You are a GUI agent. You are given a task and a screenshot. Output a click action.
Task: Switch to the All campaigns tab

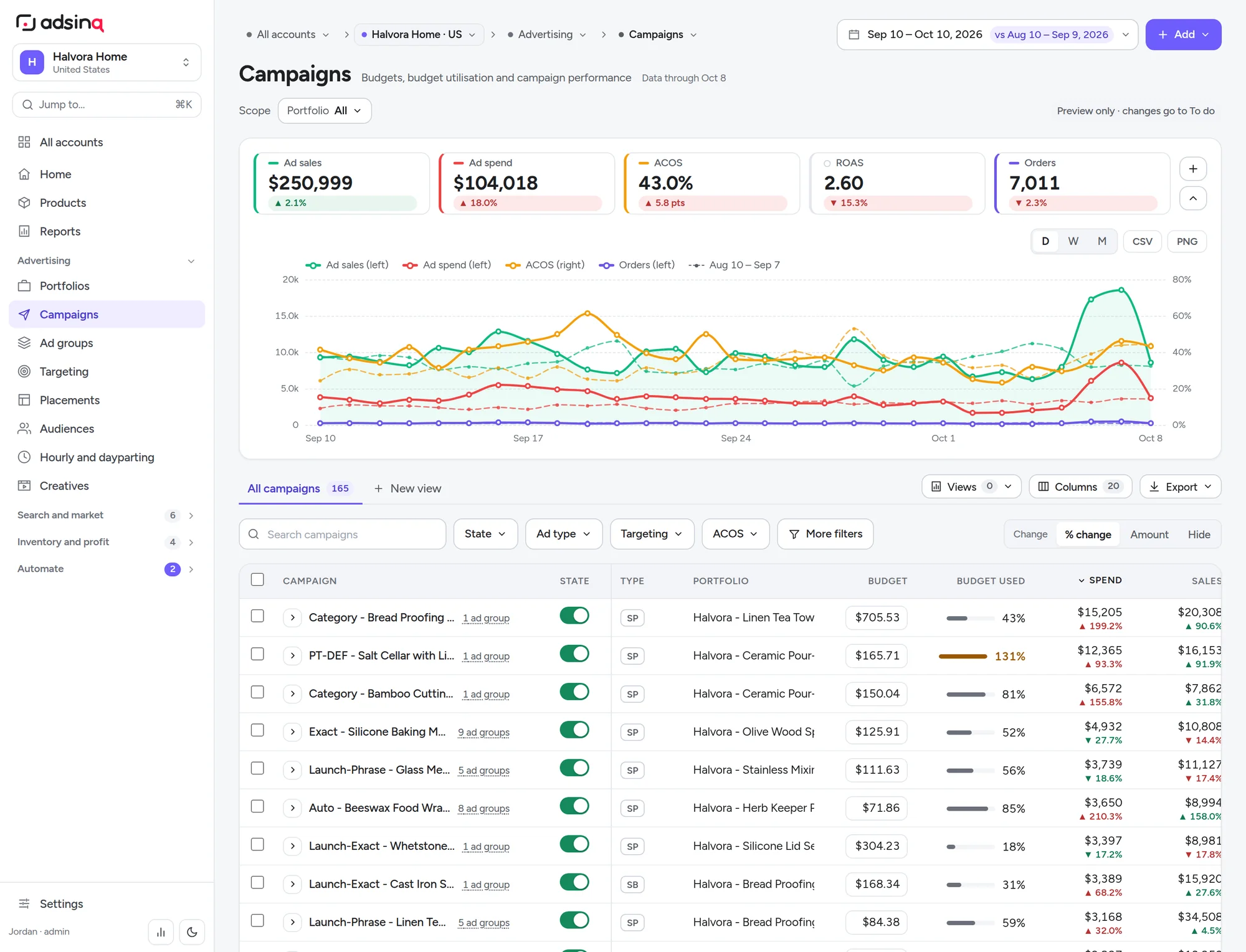pos(300,488)
